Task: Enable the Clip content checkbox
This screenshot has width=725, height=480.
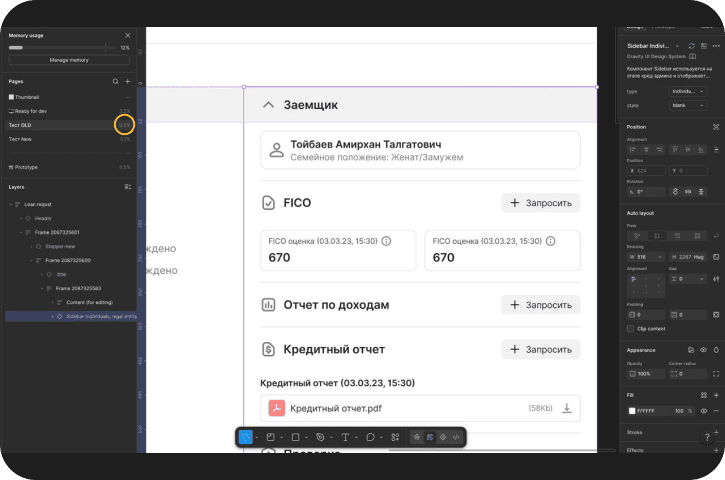Action: click(630, 329)
